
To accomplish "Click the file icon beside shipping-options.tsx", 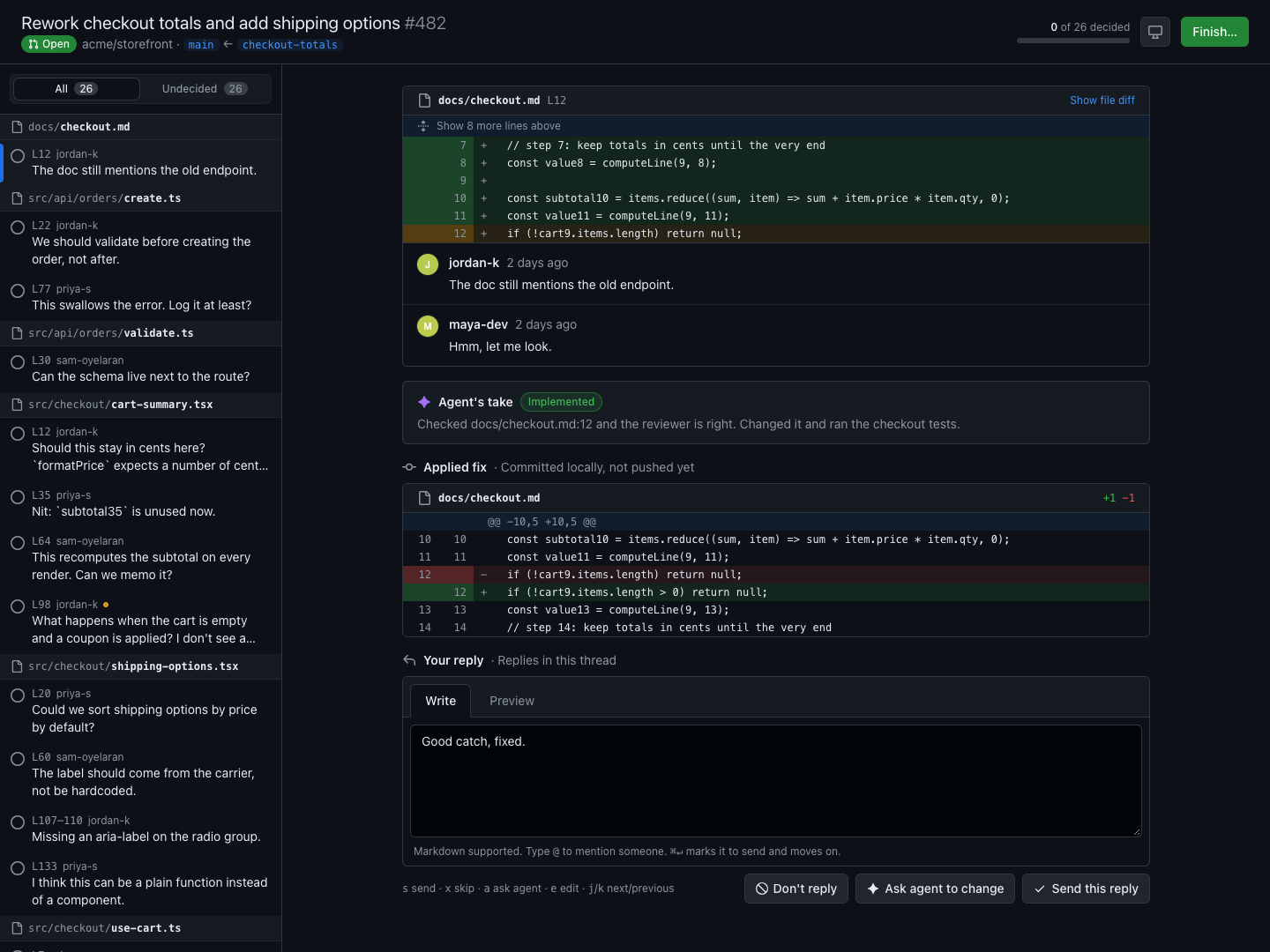I will tap(17, 666).
